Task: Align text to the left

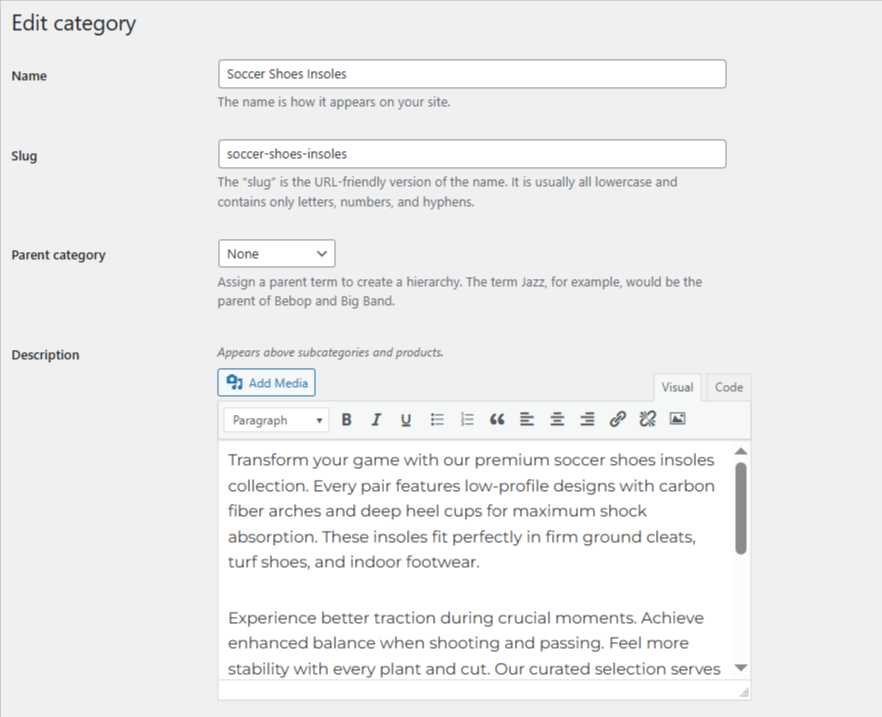Action: (527, 419)
